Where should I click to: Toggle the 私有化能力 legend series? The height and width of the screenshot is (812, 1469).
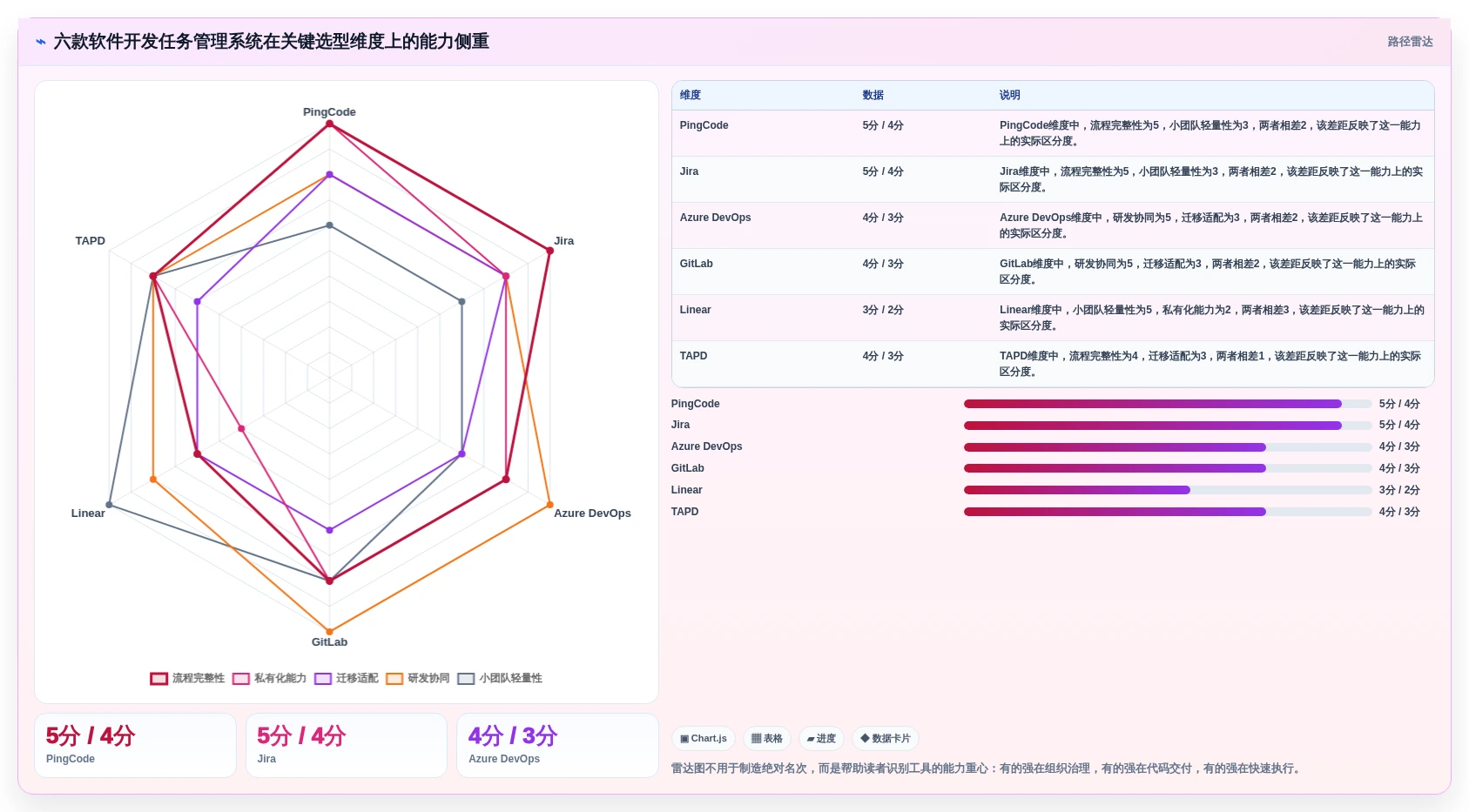coord(269,678)
